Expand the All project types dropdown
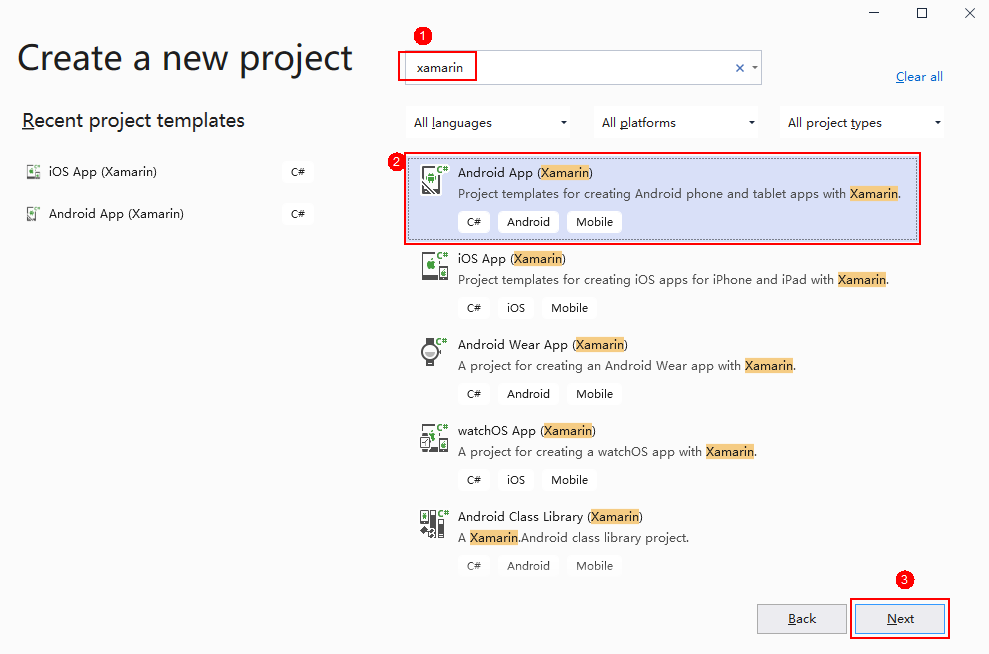 (x=863, y=123)
